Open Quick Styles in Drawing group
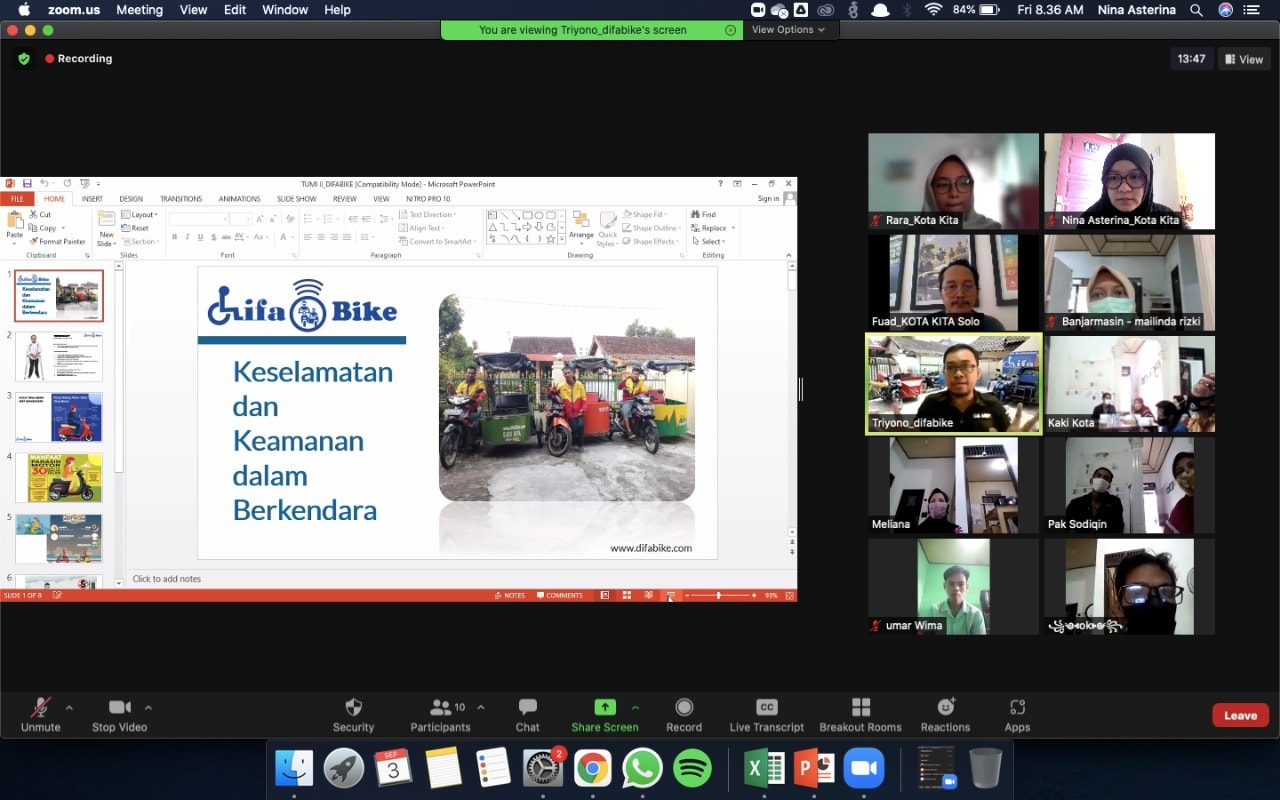Image resolution: width=1280 pixels, height=800 pixels. [x=607, y=227]
